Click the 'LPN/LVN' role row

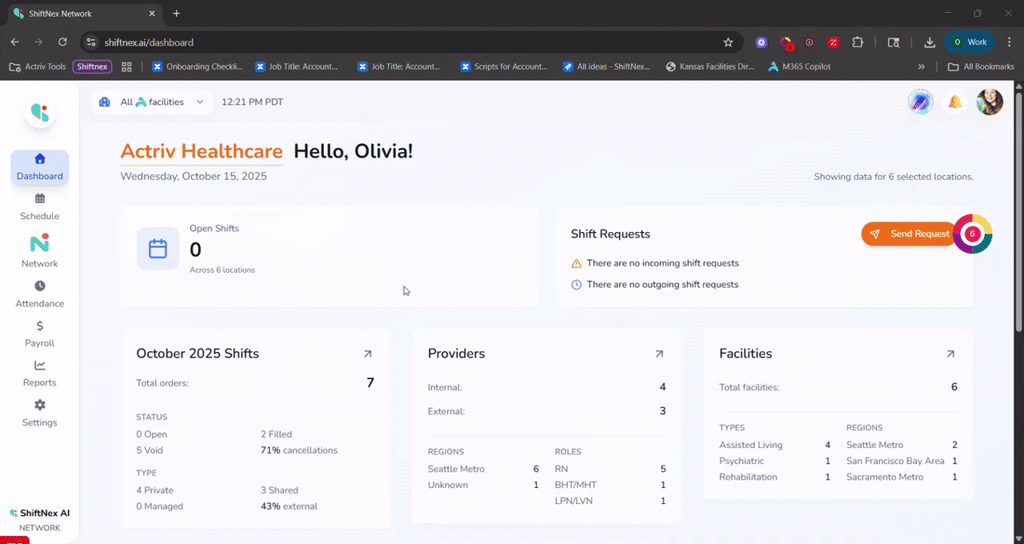[x=610, y=501]
